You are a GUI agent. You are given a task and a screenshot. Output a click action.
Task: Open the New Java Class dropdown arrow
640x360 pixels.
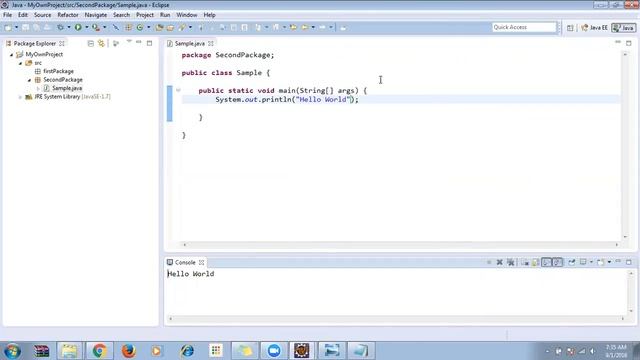tap(149, 27)
